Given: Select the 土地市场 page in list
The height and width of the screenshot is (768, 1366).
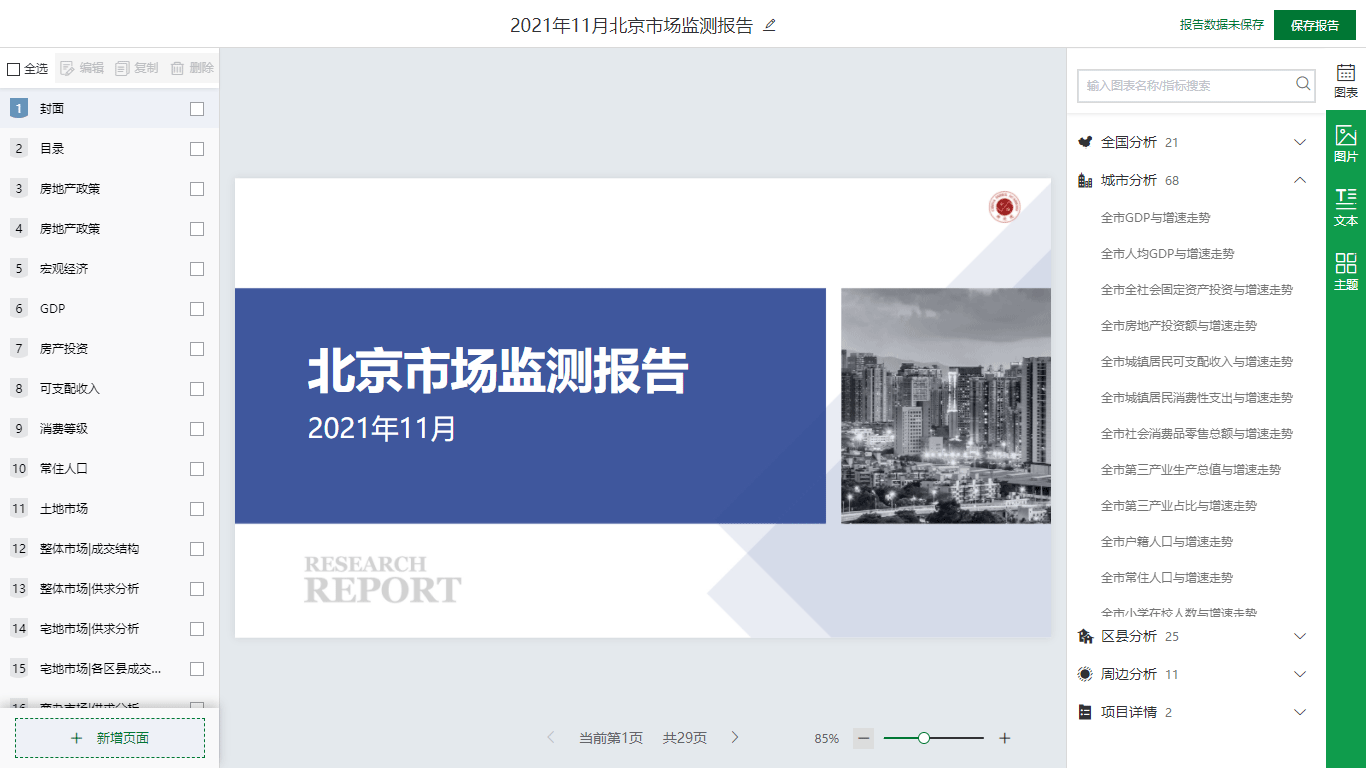Looking at the screenshot, I should (x=64, y=508).
